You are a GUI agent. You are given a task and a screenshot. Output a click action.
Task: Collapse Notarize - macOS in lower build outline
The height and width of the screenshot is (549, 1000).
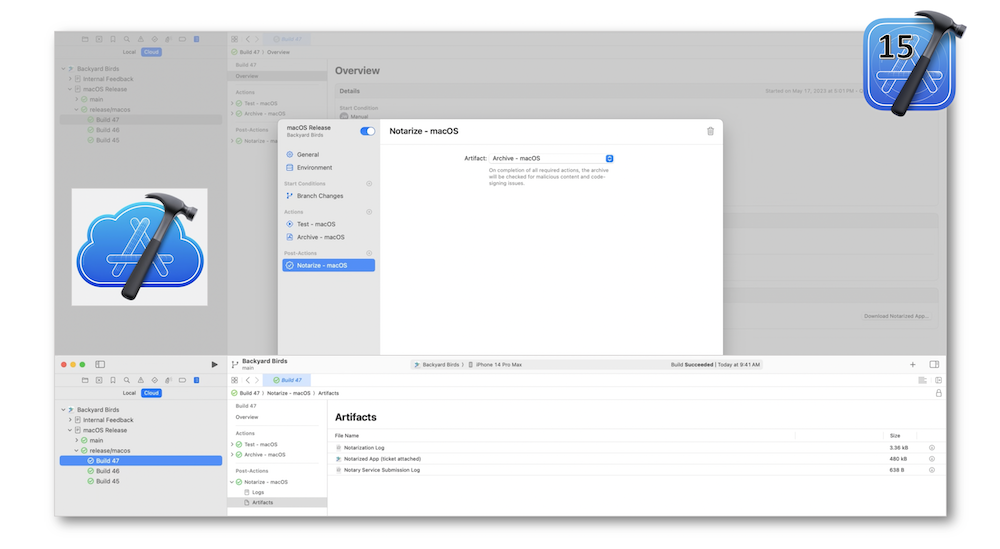click(x=232, y=482)
